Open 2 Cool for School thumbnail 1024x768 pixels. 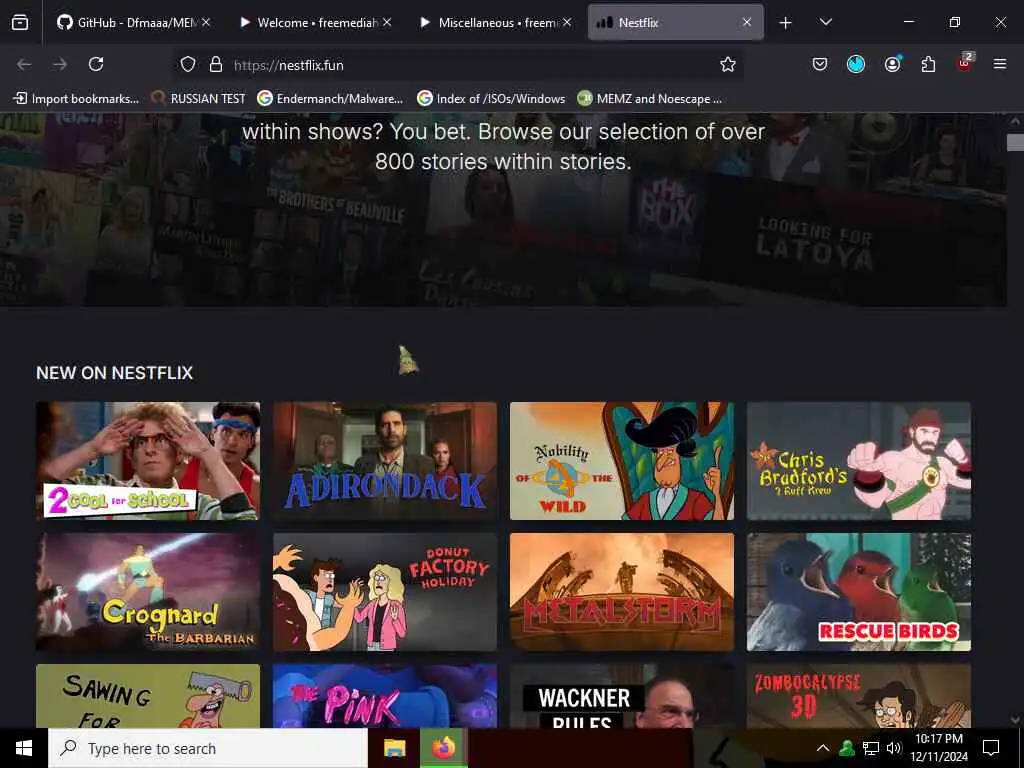(x=148, y=460)
